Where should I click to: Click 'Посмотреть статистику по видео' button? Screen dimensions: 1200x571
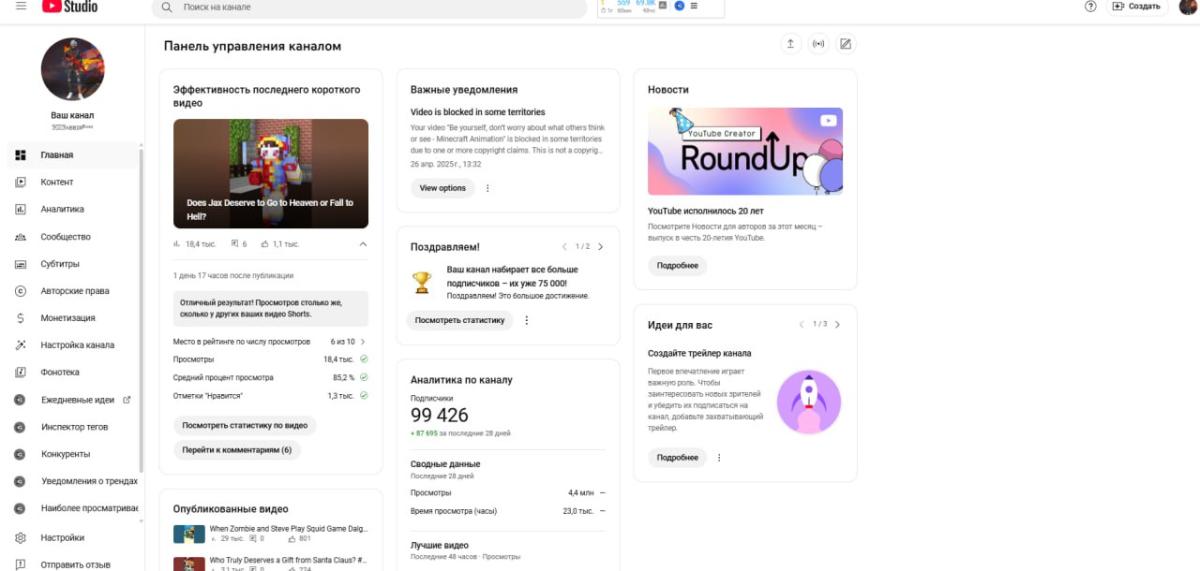point(245,425)
